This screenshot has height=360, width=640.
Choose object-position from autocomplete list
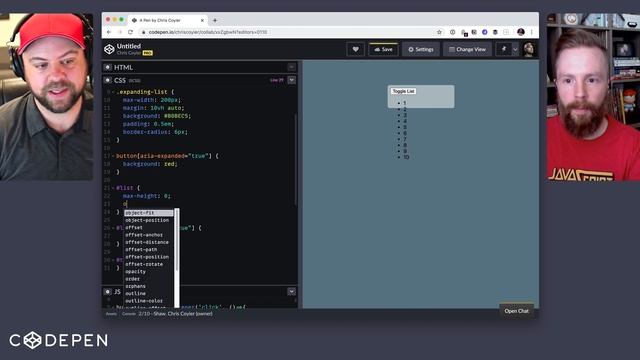click(149, 220)
